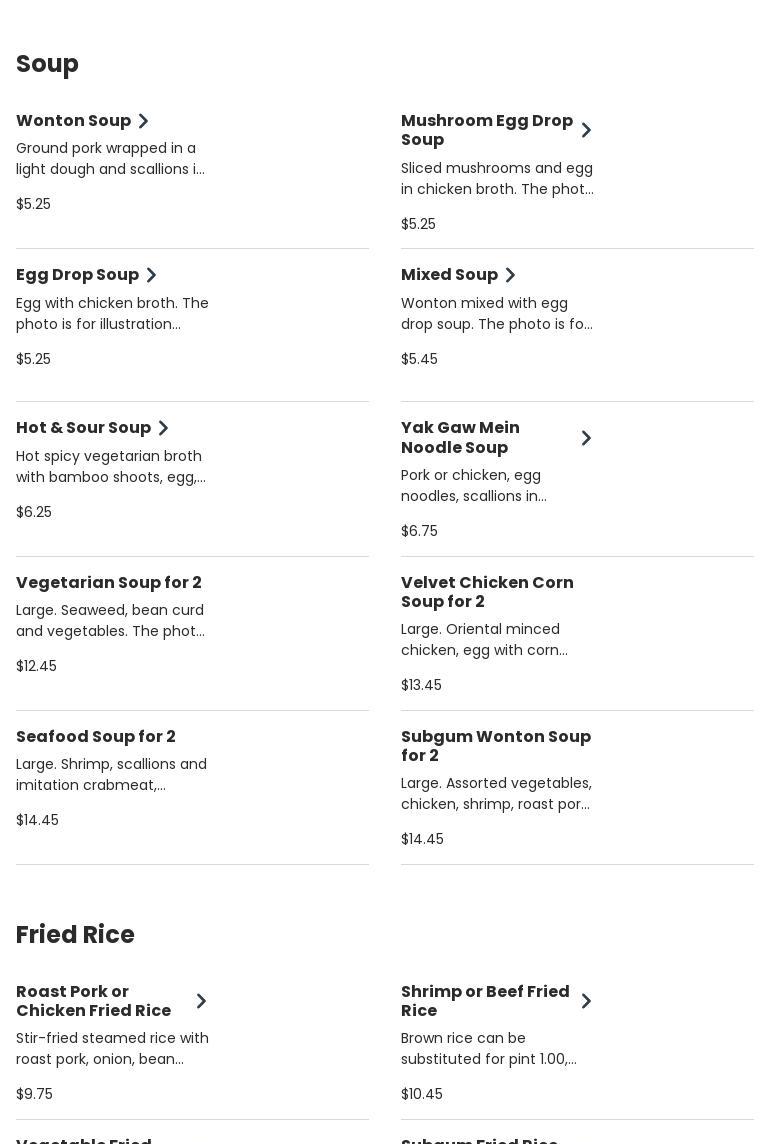Click the arrow next to Yak Gaw Mein Noodle Soup
770x1144 pixels.
587,438
